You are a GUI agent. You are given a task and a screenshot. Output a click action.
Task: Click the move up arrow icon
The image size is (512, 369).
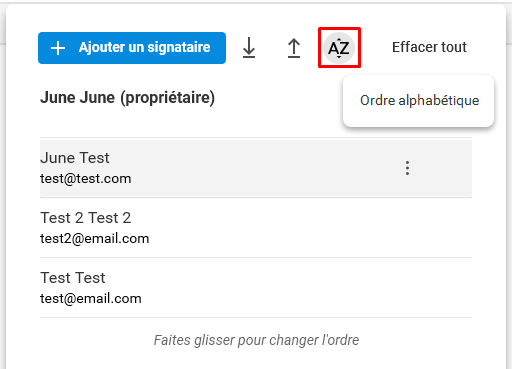click(294, 48)
